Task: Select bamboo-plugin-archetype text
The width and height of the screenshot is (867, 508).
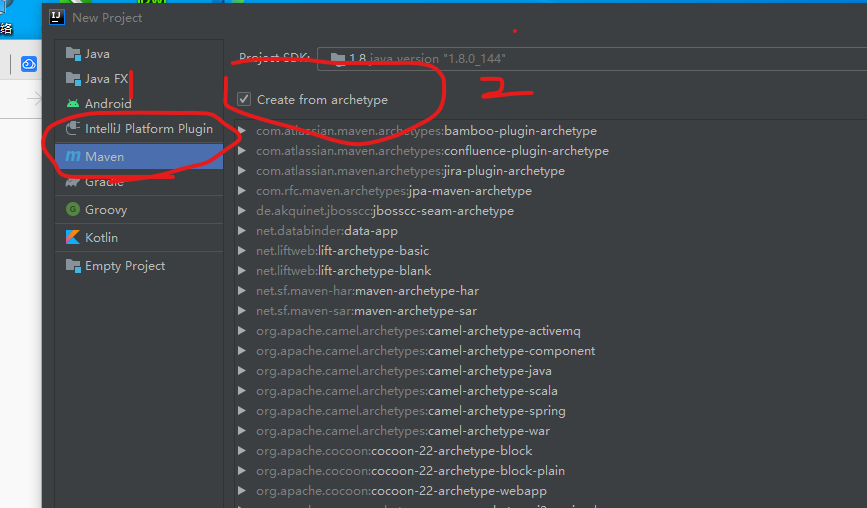Action: pyautogui.click(x=520, y=131)
